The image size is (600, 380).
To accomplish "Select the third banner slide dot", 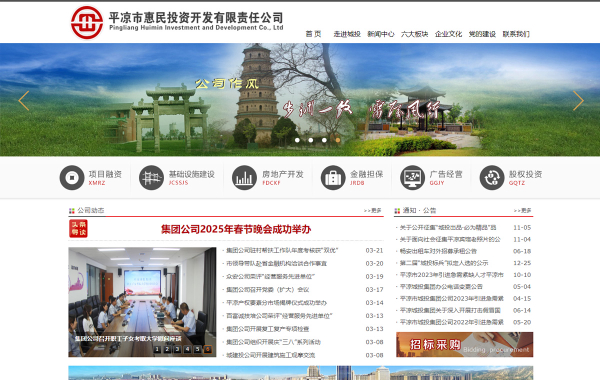I will [324, 140].
